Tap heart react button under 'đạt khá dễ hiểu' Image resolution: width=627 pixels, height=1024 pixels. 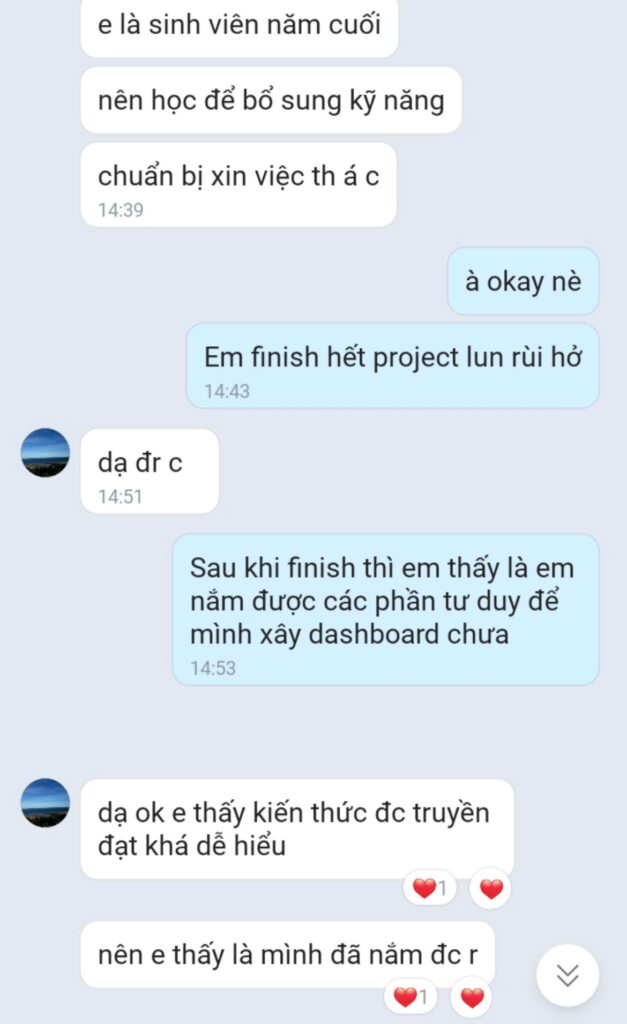point(491,888)
